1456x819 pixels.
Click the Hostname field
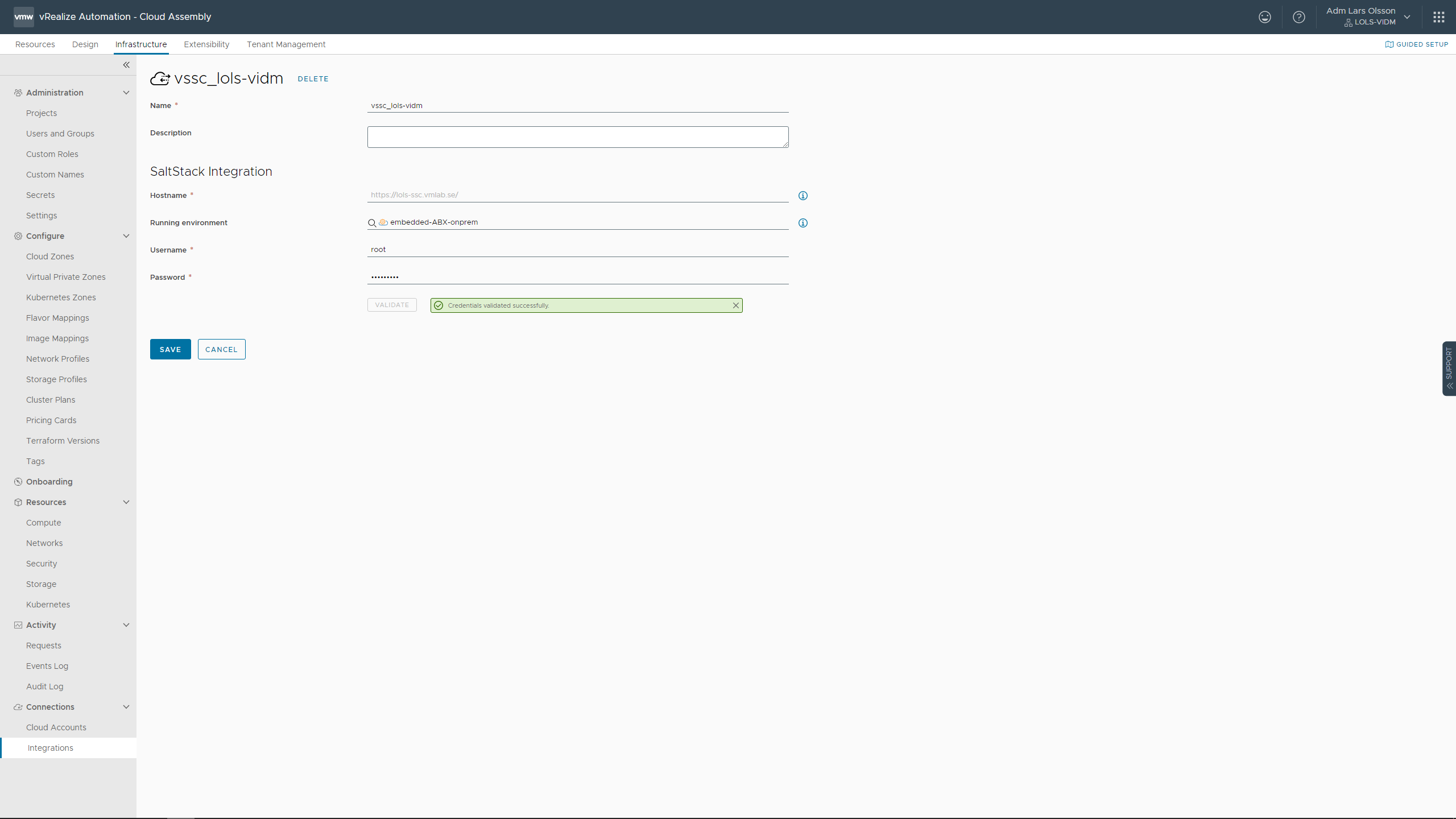(x=578, y=195)
